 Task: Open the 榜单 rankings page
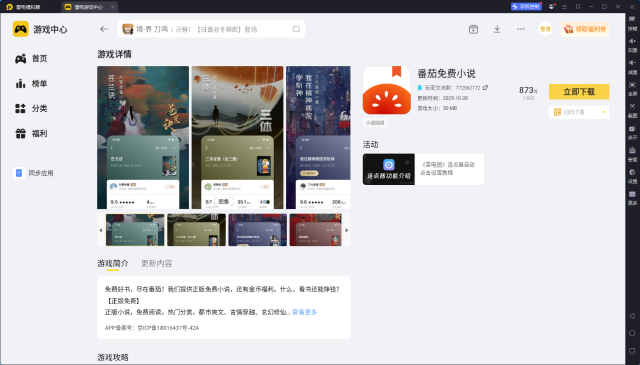pyautogui.click(x=31, y=84)
